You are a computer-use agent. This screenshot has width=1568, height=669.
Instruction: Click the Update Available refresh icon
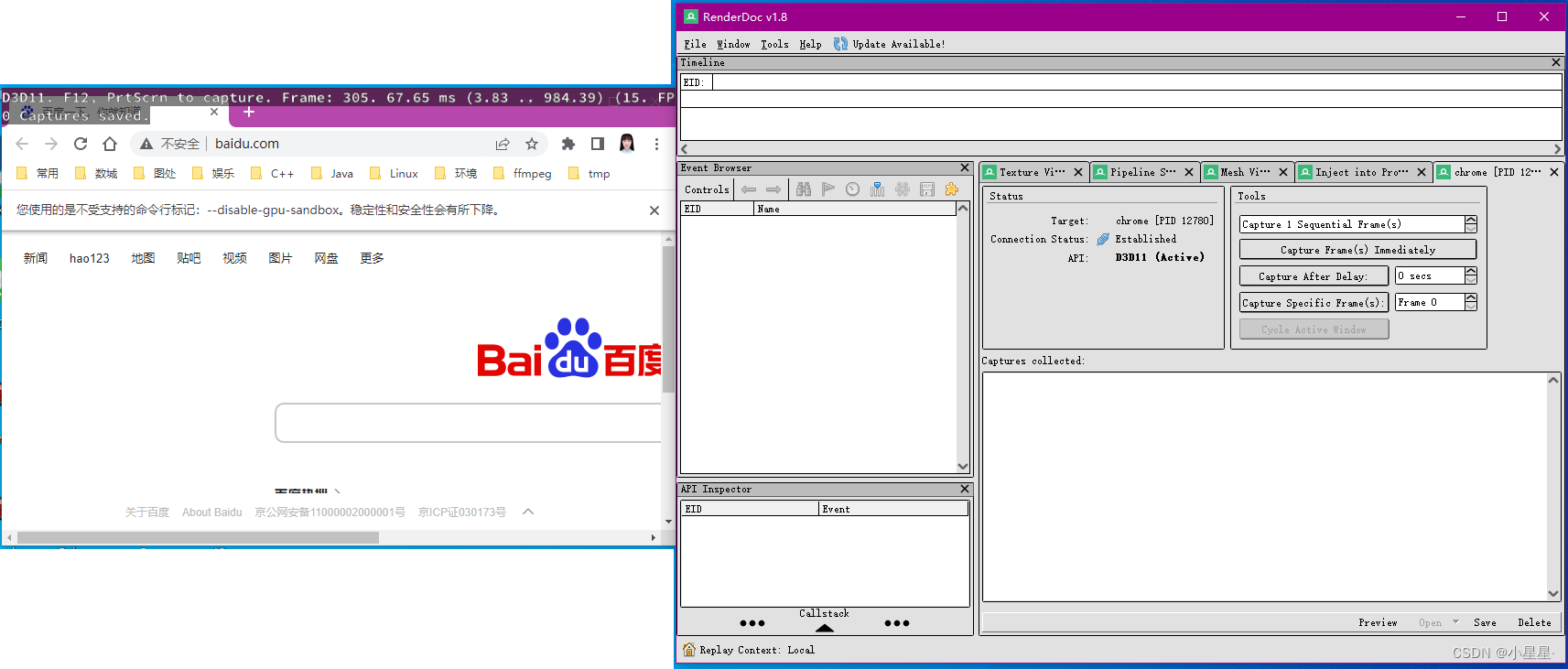(x=840, y=43)
